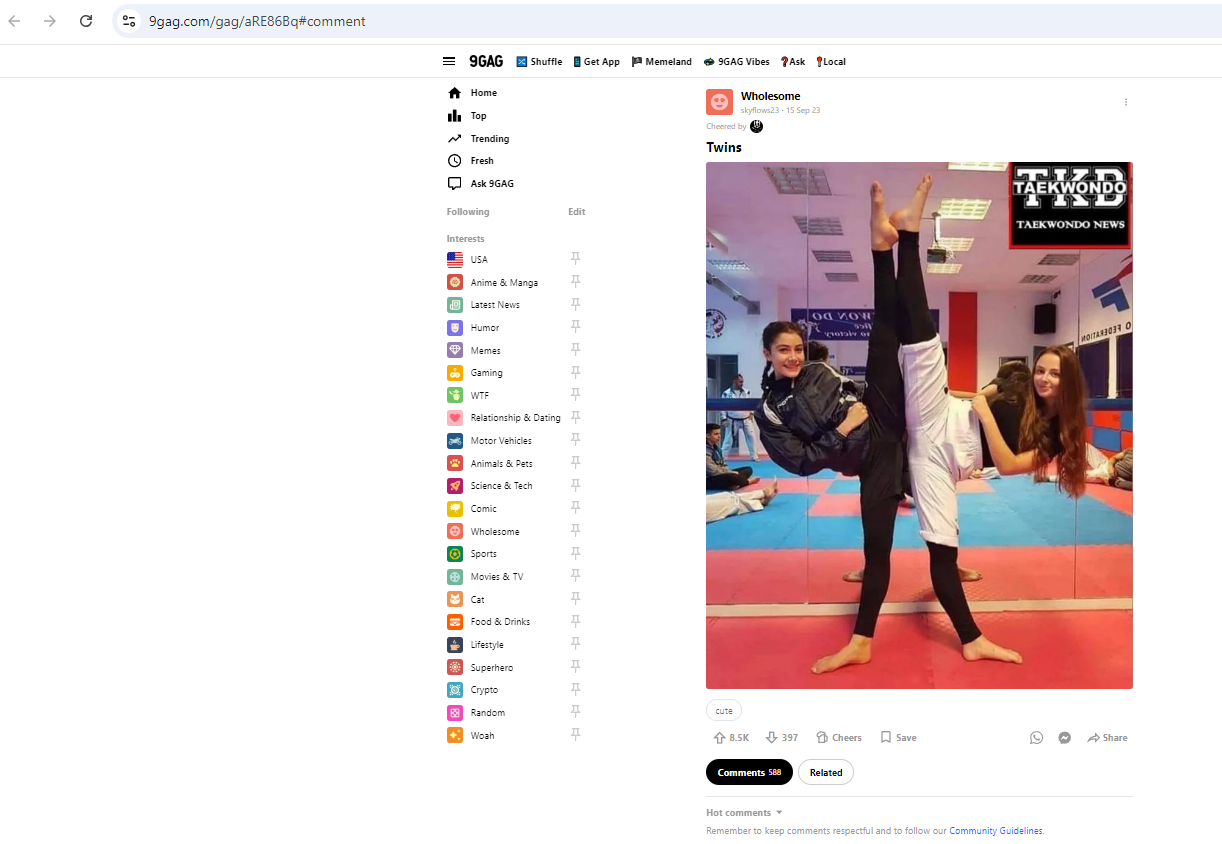
Task: Pin the Gaming interest
Action: (575, 372)
